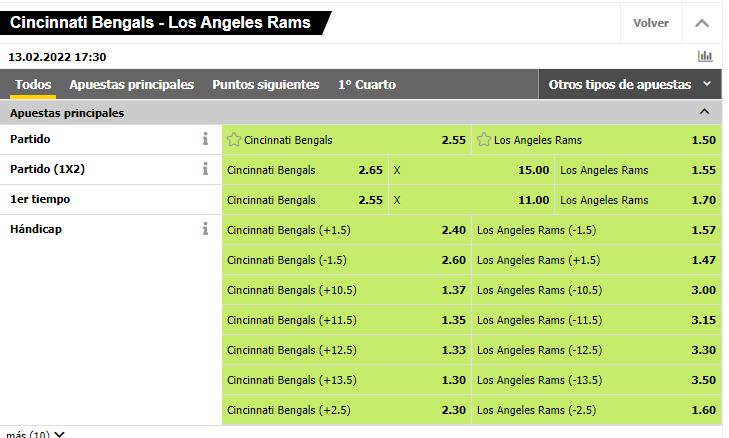Pick Cincinnati Bengals (+13.5) at 1.30
This screenshot has width=729, height=438.
346,380
